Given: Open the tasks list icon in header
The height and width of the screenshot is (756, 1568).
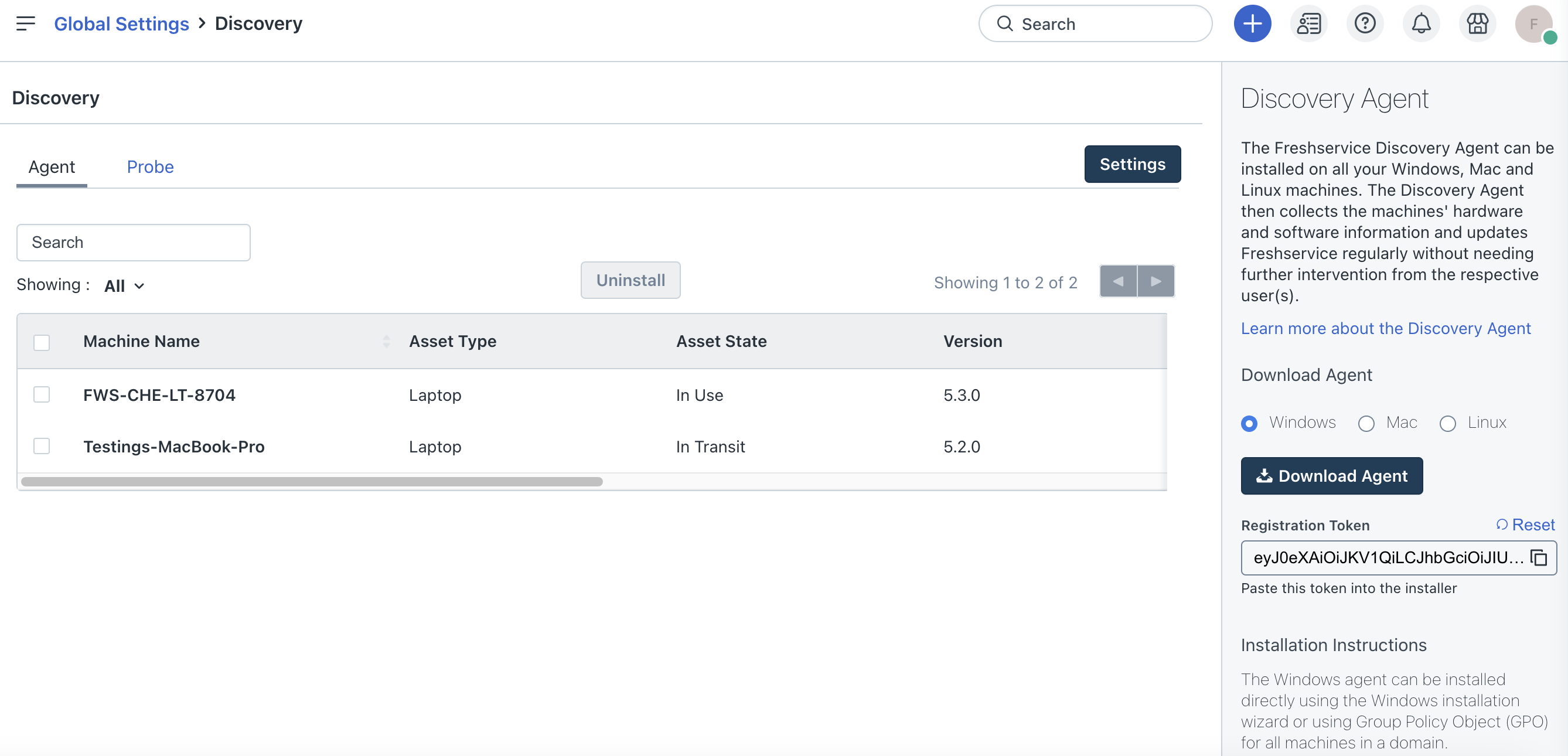Looking at the screenshot, I should coord(1308,24).
